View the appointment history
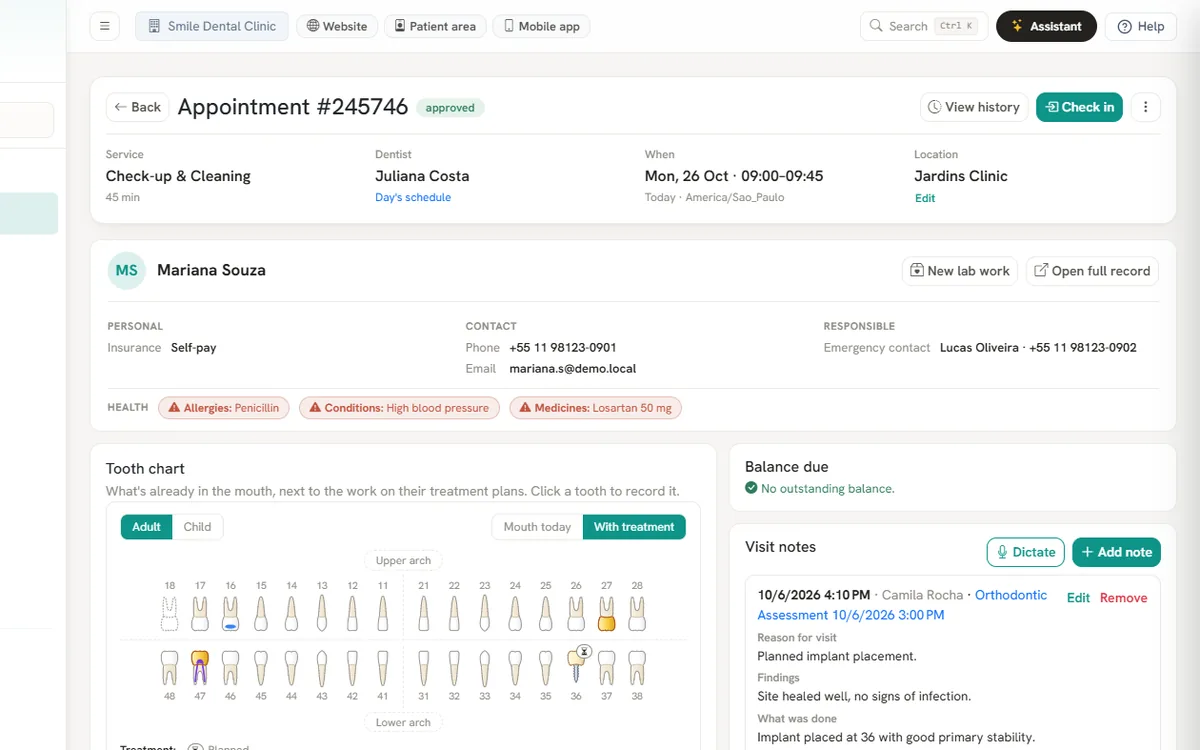 coord(974,107)
